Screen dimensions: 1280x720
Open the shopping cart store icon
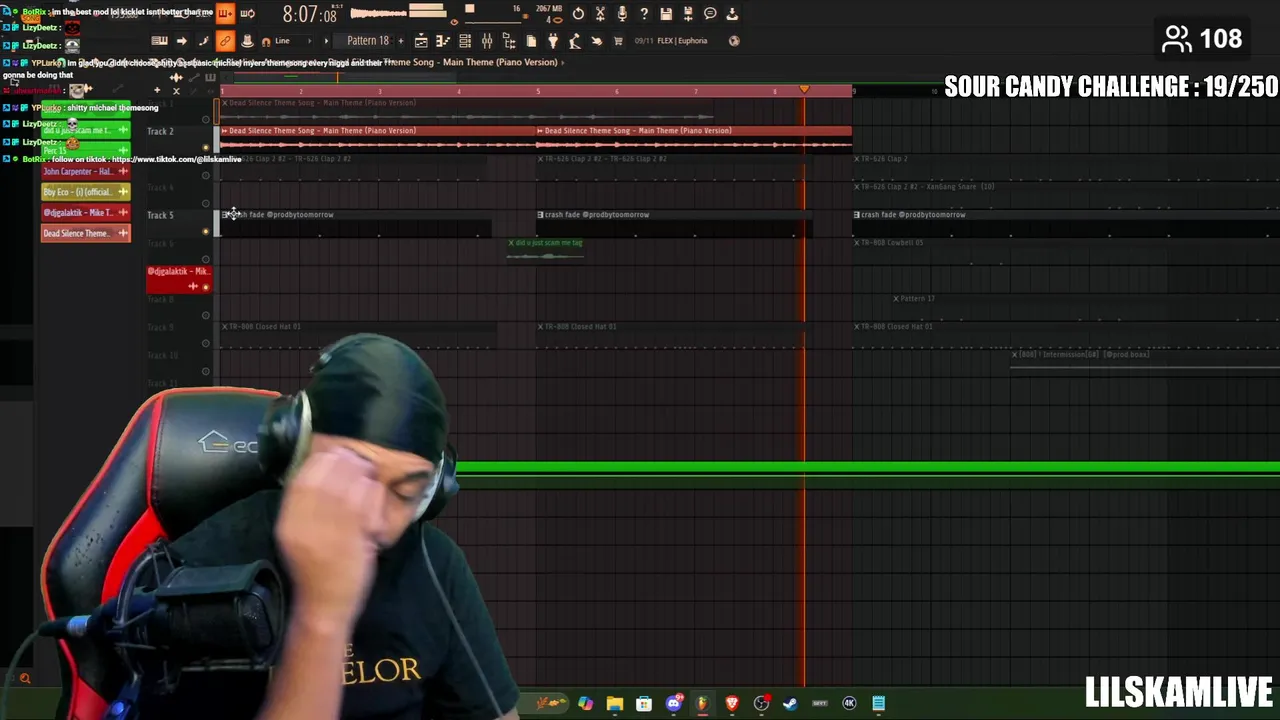point(618,41)
